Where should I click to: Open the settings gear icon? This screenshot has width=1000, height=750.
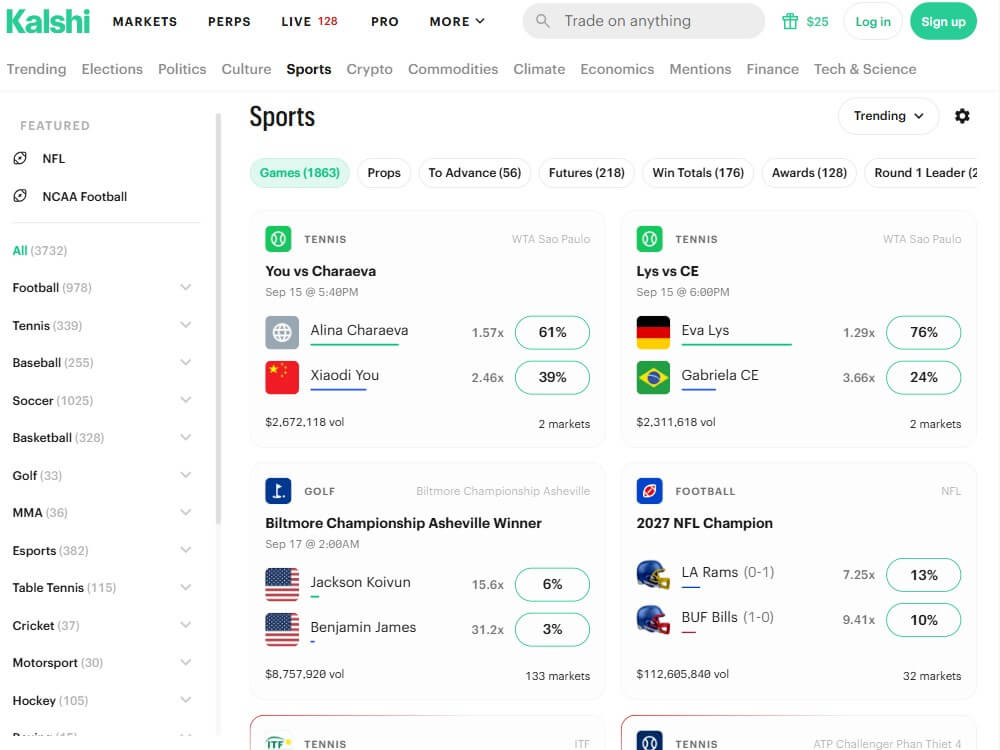(962, 115)
